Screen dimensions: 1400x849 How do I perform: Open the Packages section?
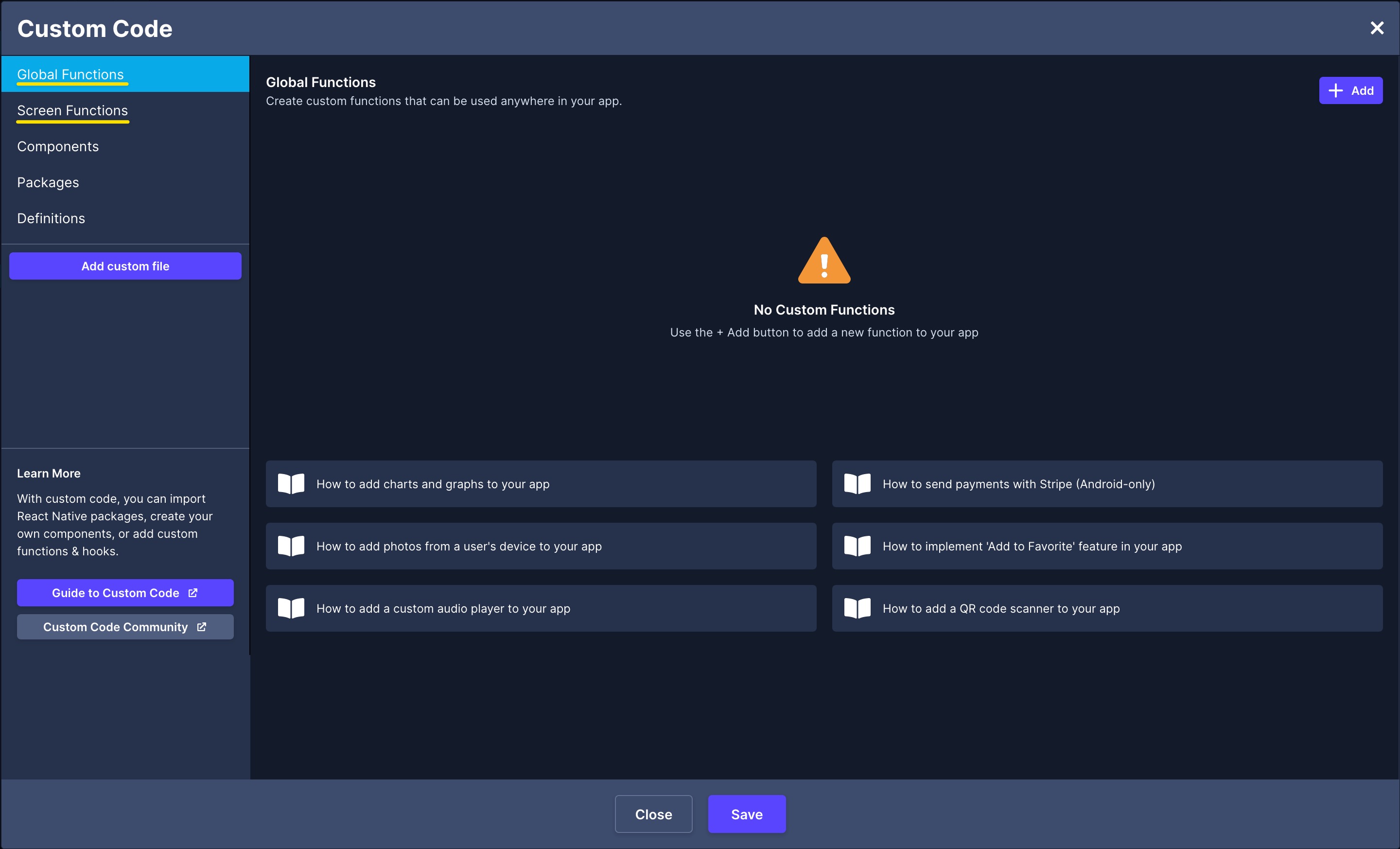(125, 182)
